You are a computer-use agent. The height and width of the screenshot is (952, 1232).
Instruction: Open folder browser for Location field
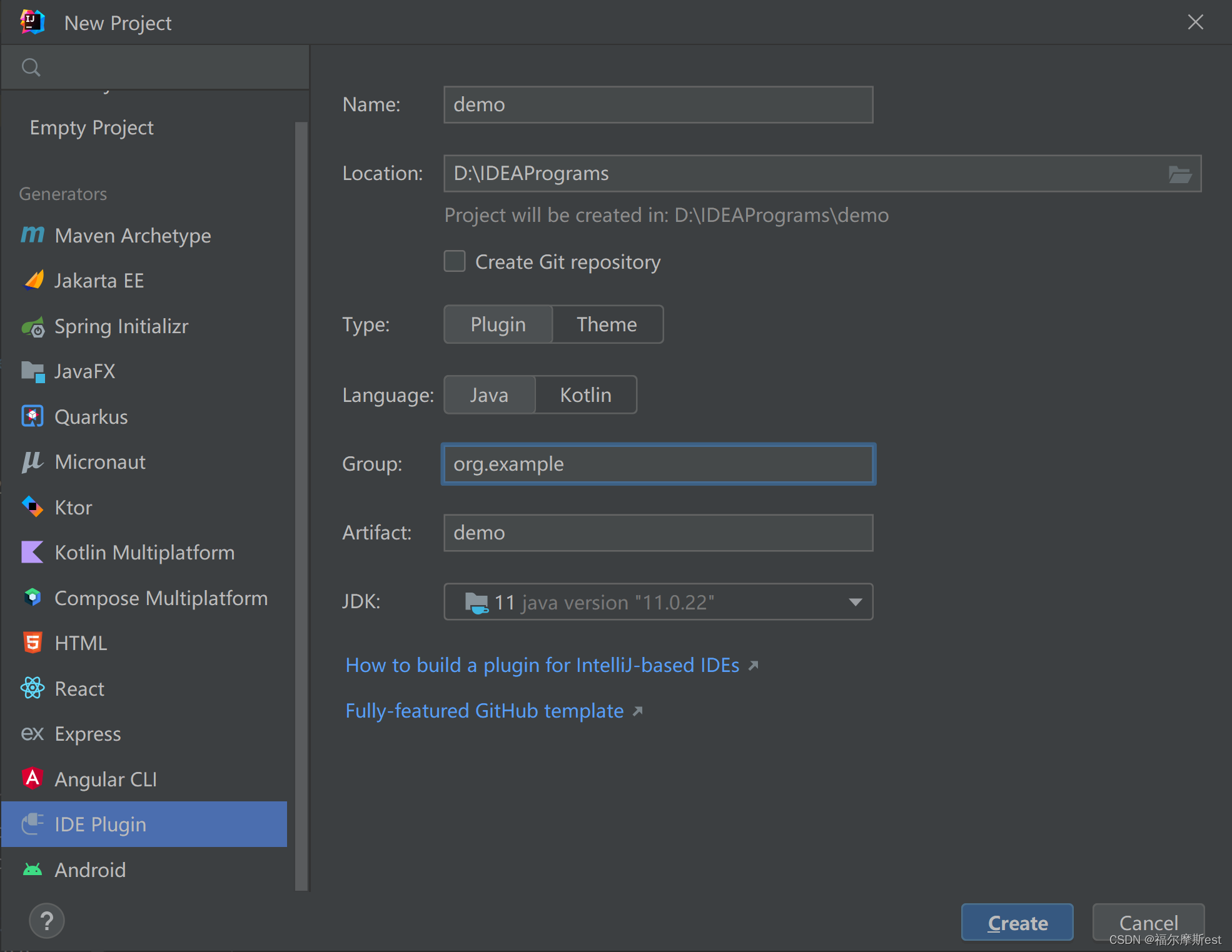tap(1179, 174)
